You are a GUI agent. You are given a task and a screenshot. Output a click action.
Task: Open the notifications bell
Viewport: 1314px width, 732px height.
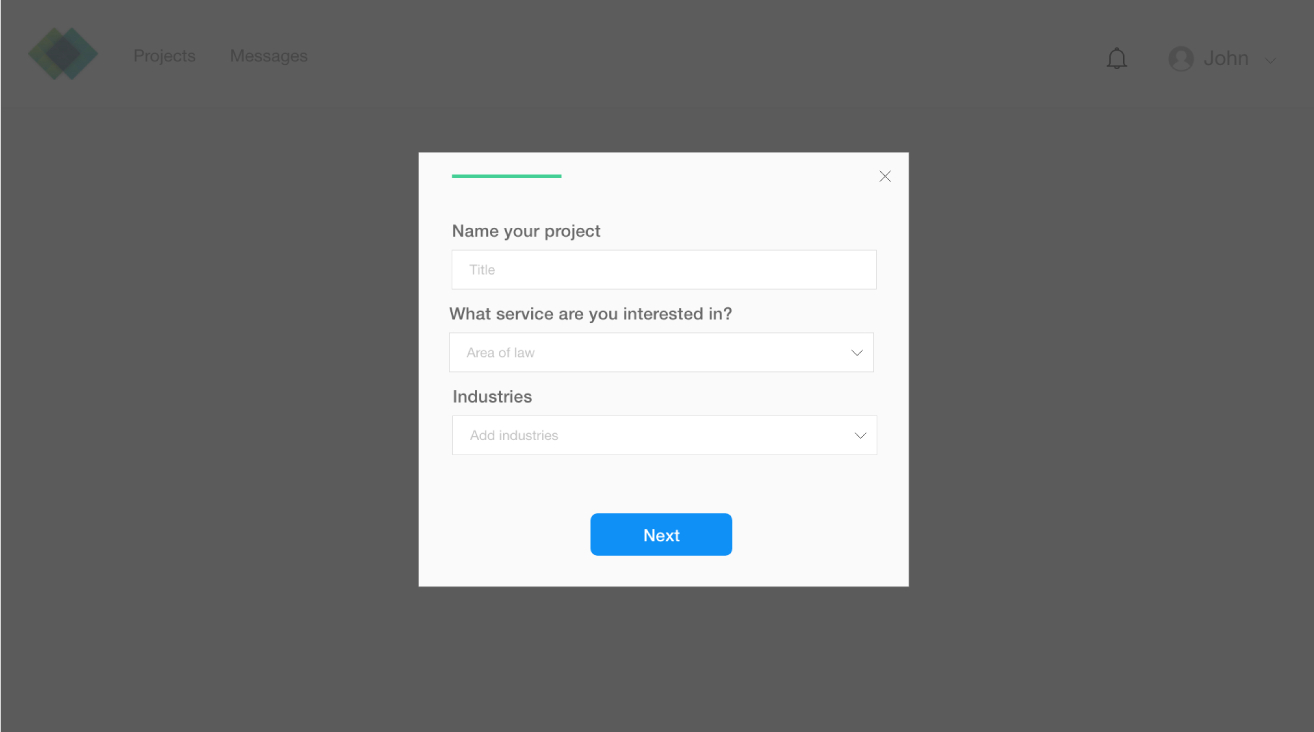click(x=1116, y=59)
